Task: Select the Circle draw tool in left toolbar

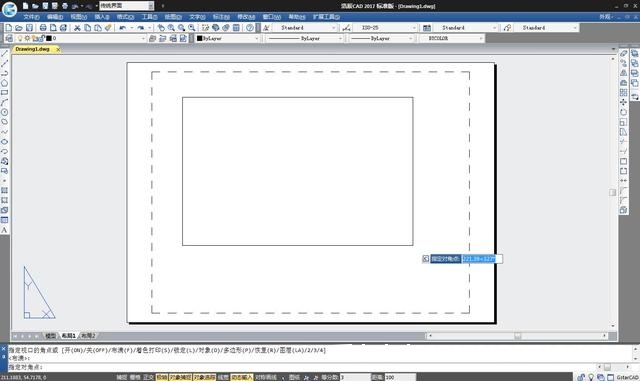Action: 4,112
